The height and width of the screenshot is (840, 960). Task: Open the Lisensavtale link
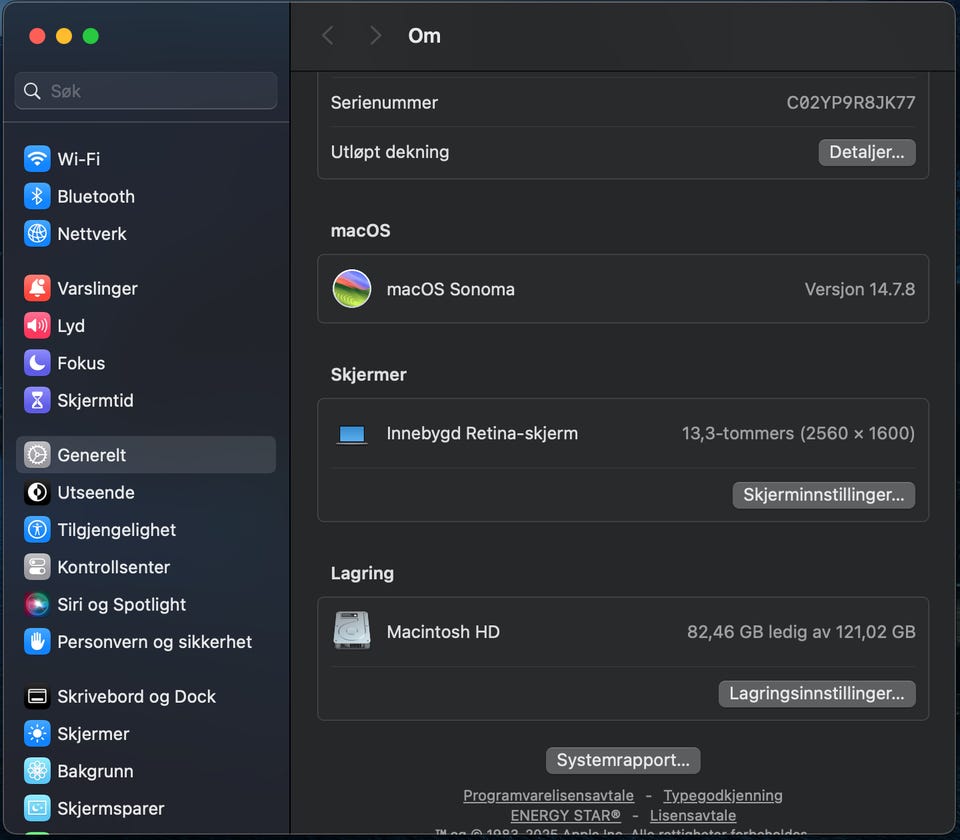[692, 816]
